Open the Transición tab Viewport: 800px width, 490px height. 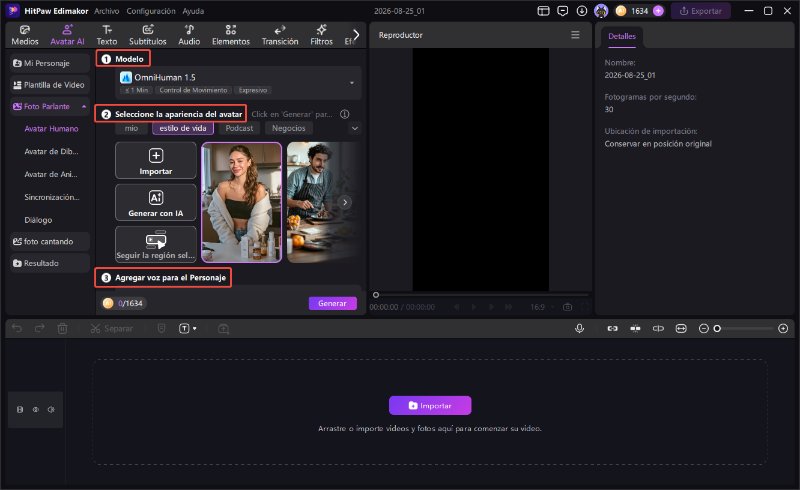pyautogui.click(x=280, y=35)
